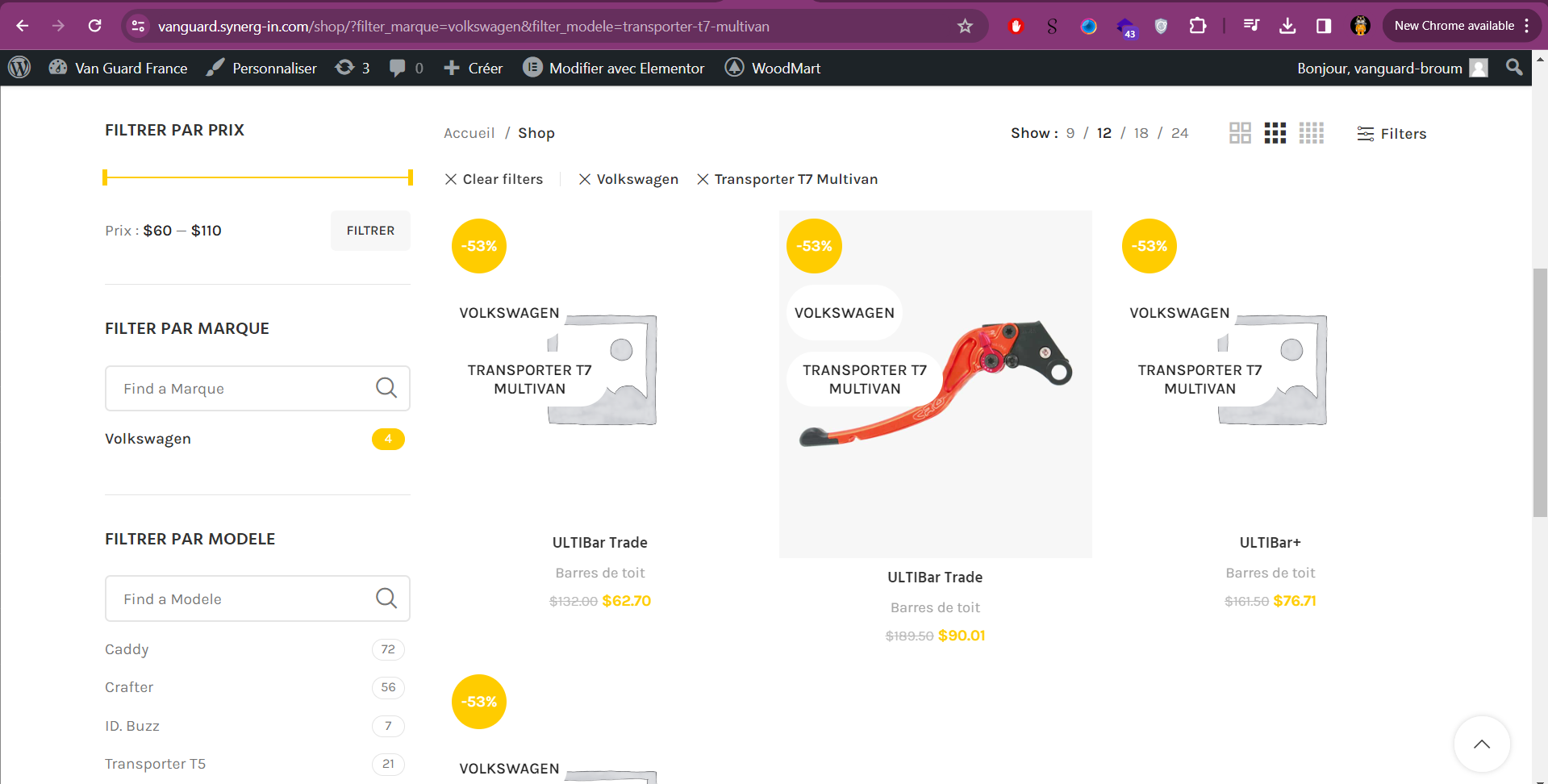
Task: Open the S extension icon
Action: click(1052, 26)
